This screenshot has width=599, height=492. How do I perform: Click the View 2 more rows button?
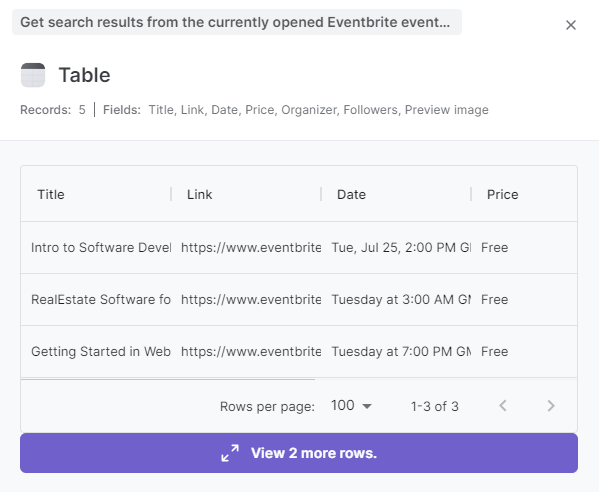[x=299, y=453]
